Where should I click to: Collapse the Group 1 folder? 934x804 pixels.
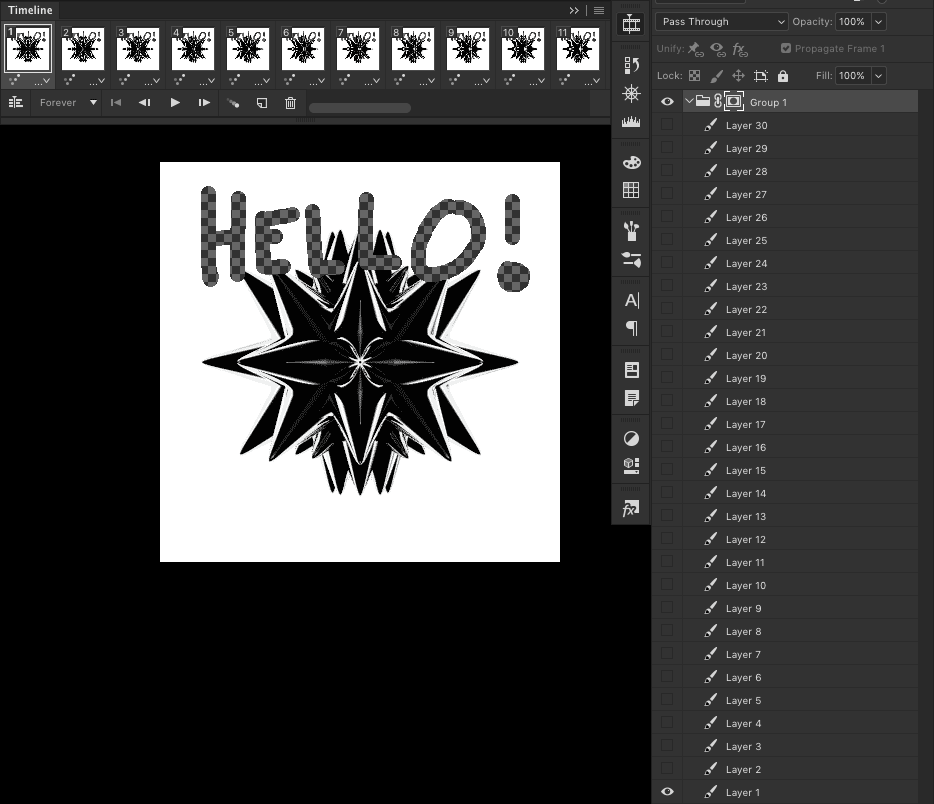[689, 101]
